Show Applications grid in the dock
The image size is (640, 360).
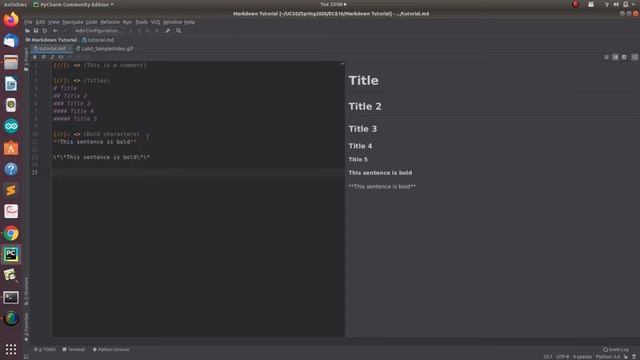pos(11,349)
